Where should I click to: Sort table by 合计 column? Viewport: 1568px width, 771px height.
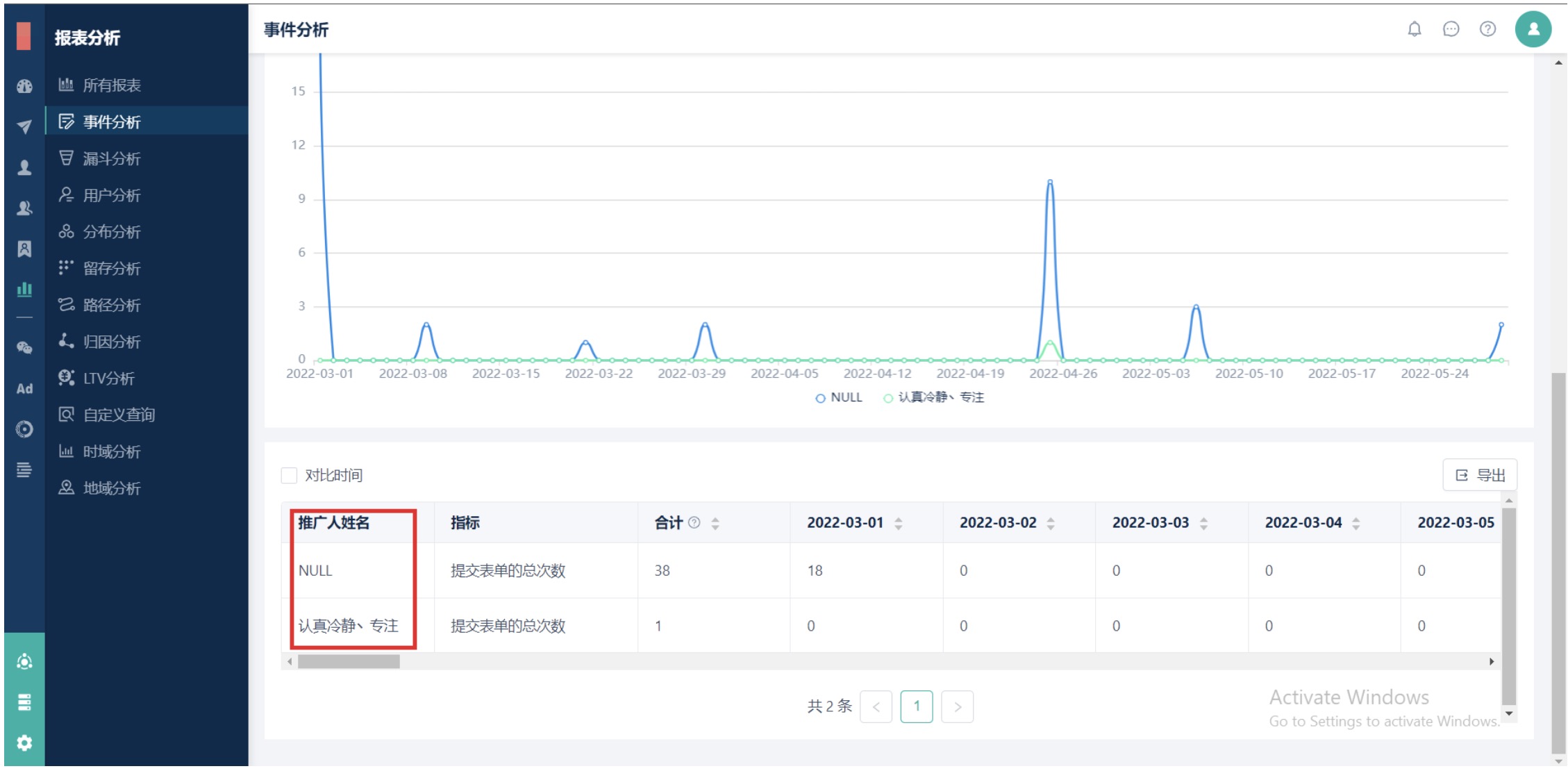[715, 523]
